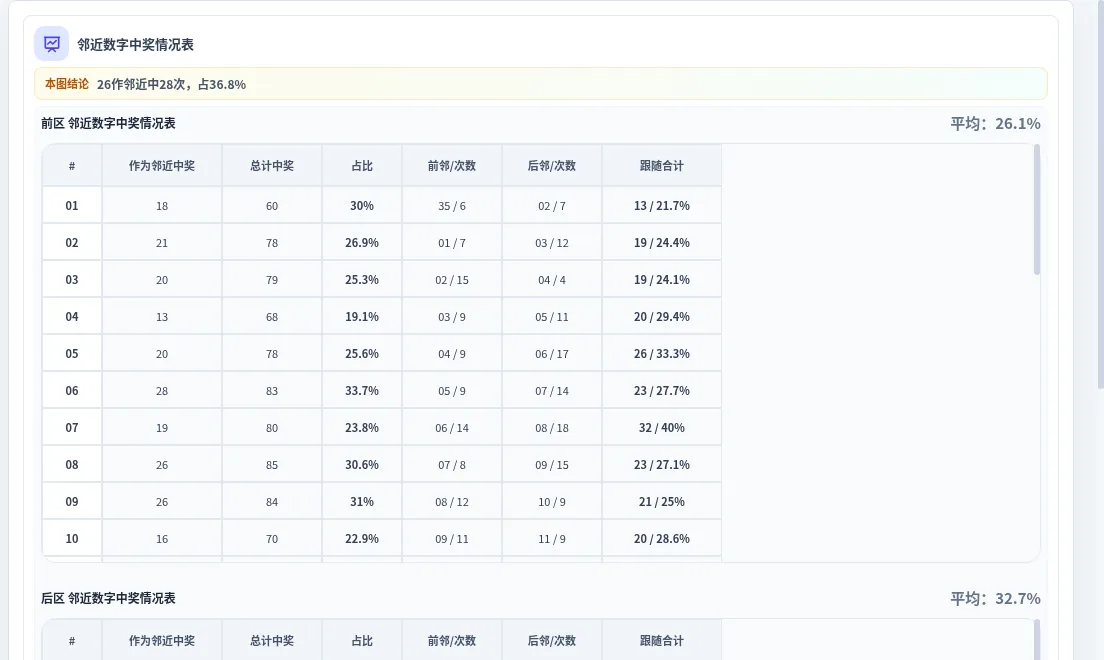This screenshot has width=1104, height=660.
Task: Click the 后区 table's 跟随合计 column header
Action: pyautogui.click(x=662, y=640)
